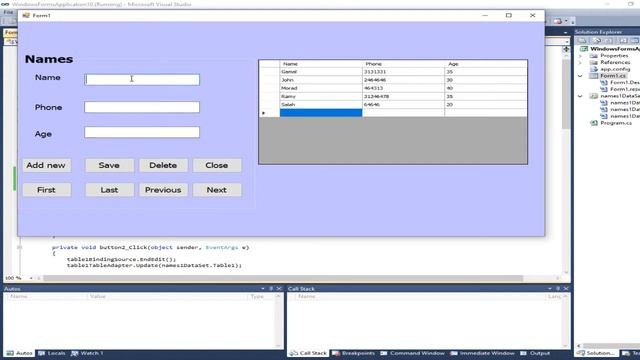640x360 pixels.
Task: Select the Morad cell in the grid
Action: click(321, 88)
